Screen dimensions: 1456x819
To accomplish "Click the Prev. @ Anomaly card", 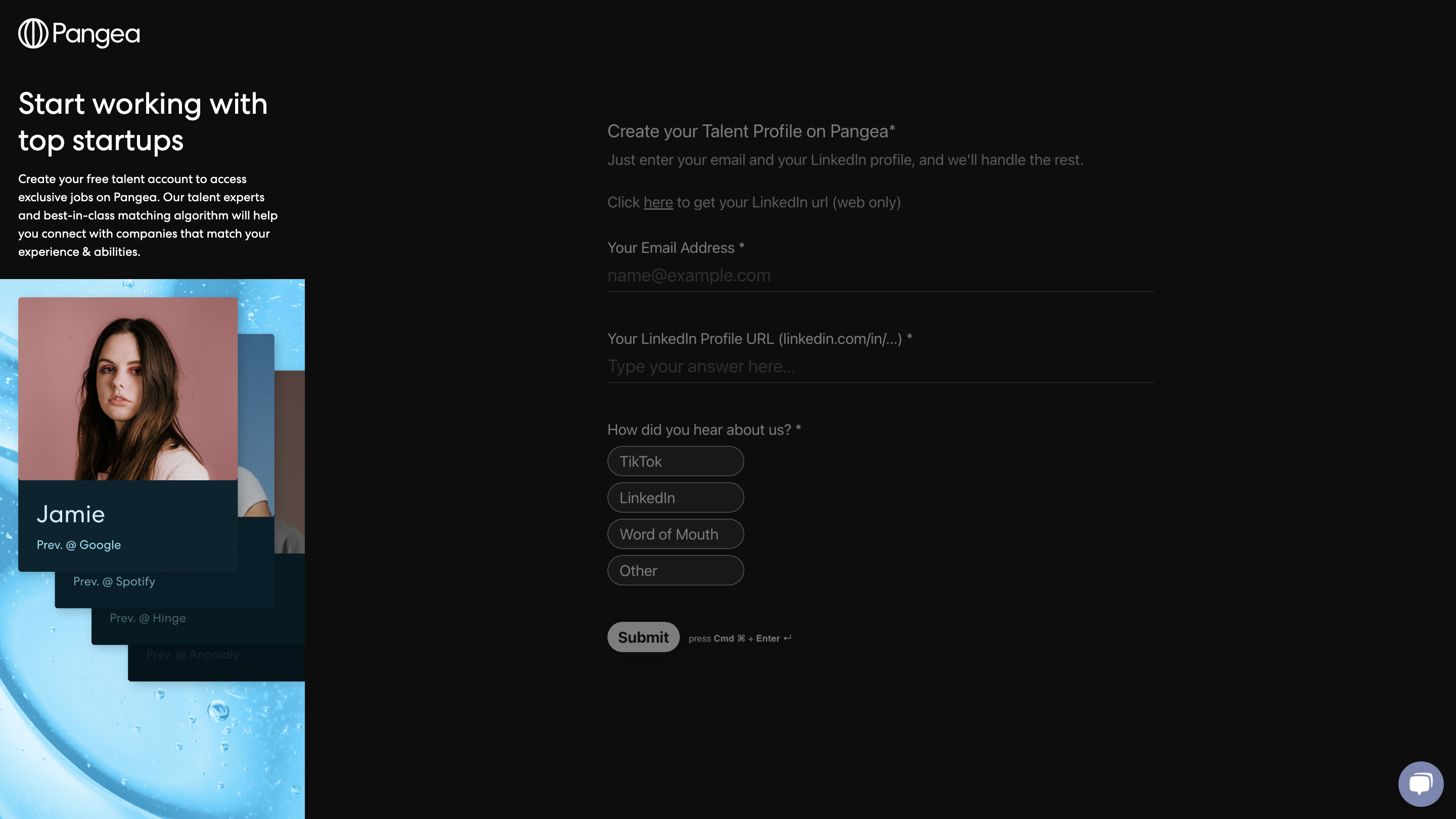I will [x=192, y=655].
